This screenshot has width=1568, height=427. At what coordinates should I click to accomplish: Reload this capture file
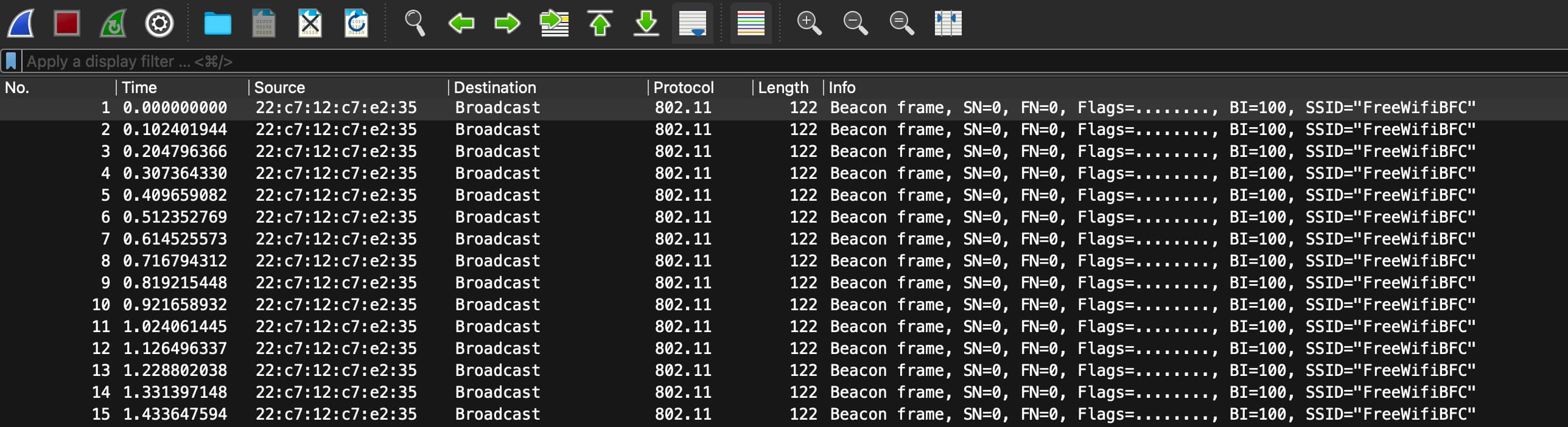click(356, 24)
